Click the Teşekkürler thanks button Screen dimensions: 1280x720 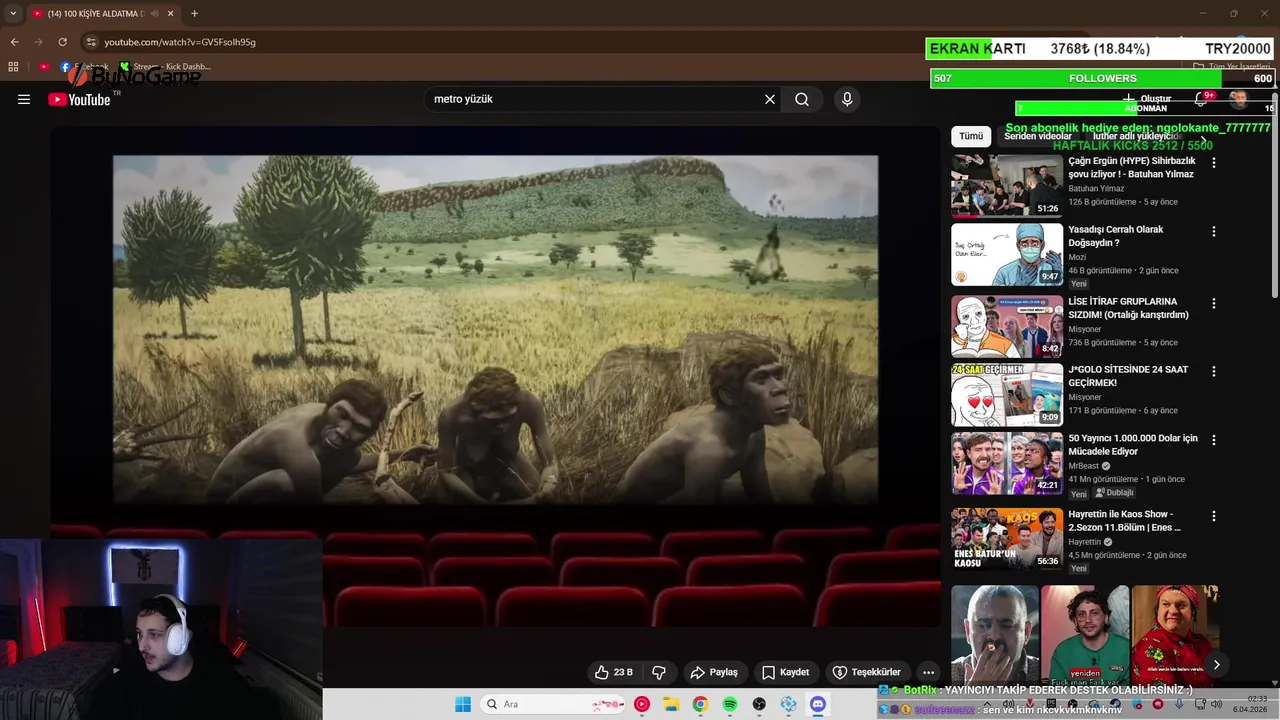click(x=867, y=672)
